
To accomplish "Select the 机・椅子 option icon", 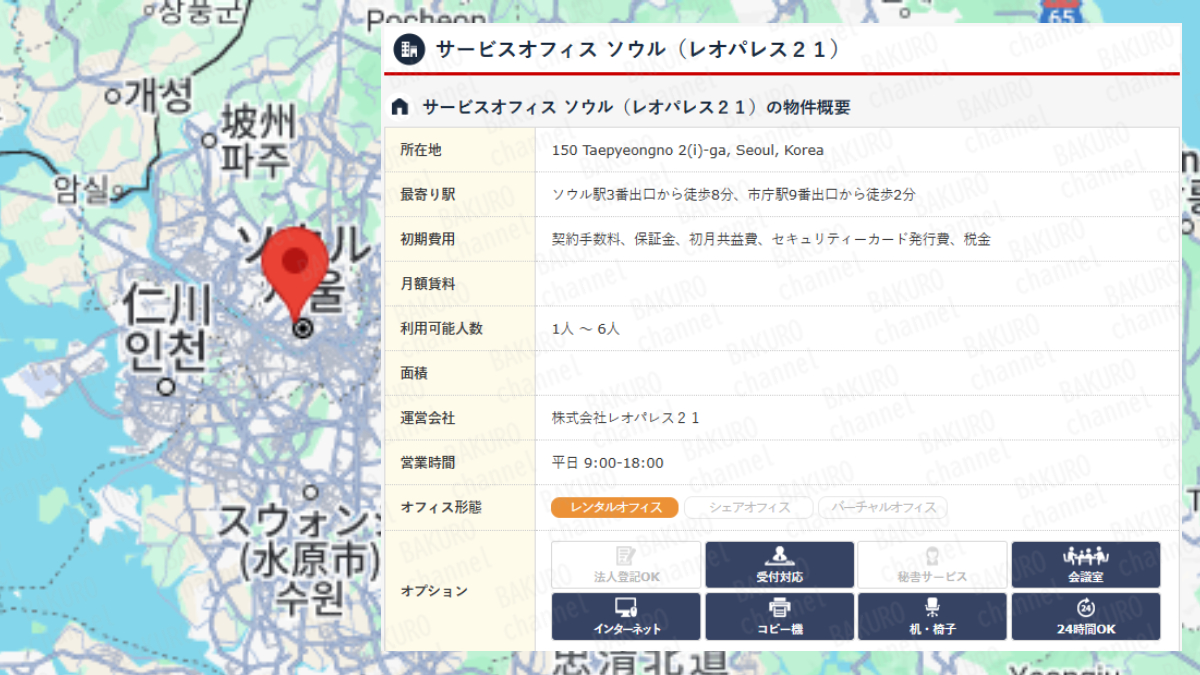I will pyautogui.click(x=933, y=616).
